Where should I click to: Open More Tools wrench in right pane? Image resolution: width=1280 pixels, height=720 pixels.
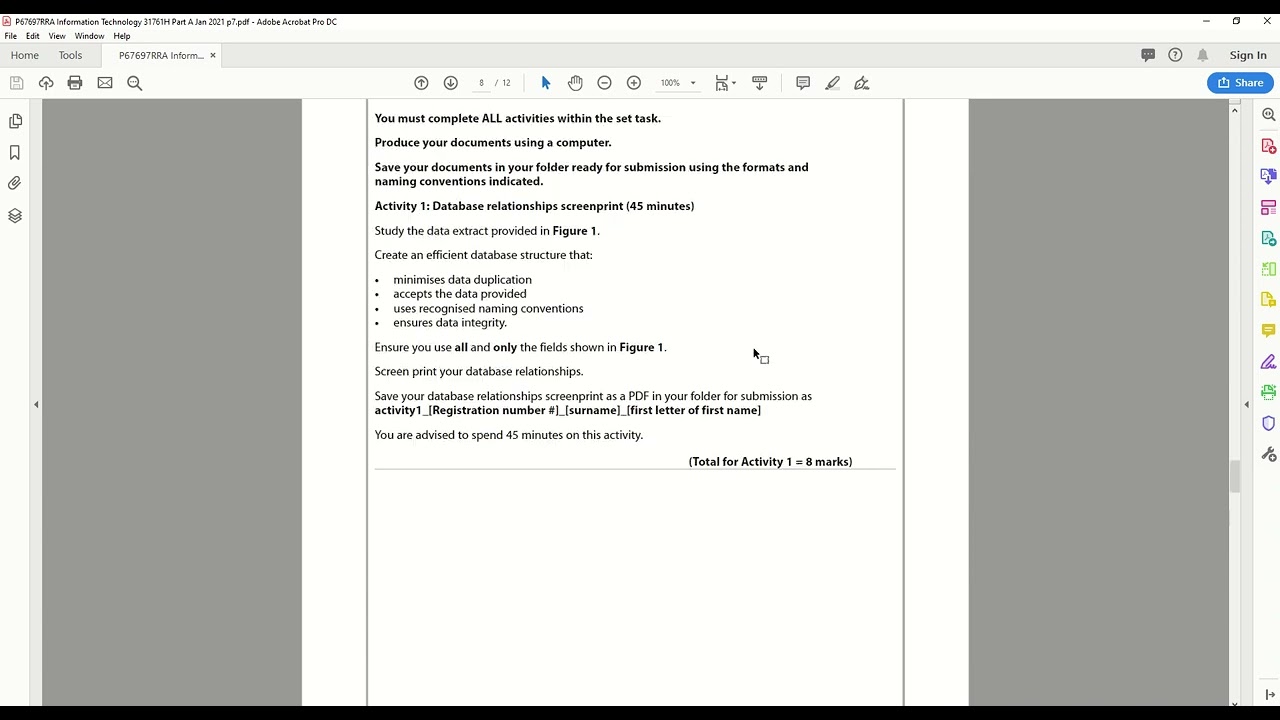(1269, 454)
